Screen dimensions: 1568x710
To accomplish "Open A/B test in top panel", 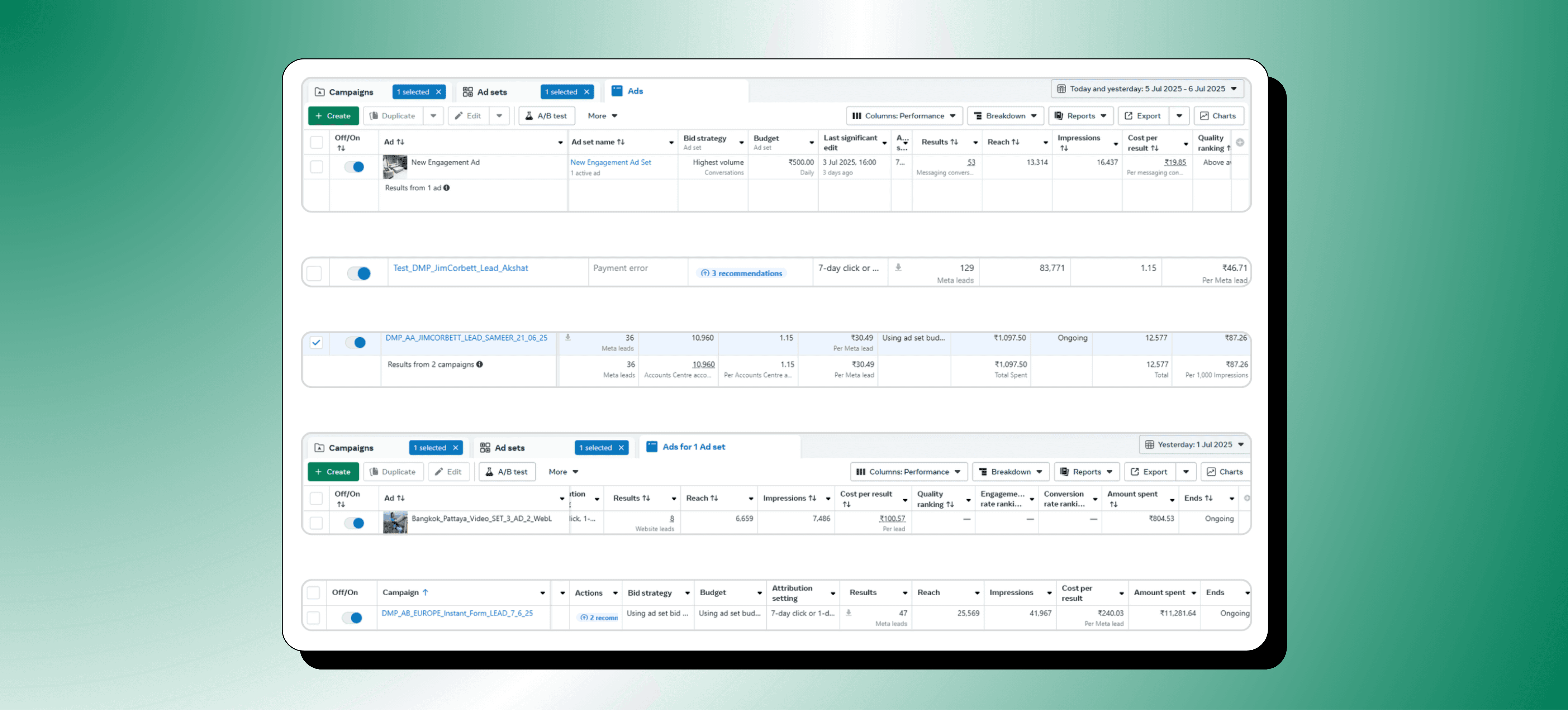I will 547,116.
